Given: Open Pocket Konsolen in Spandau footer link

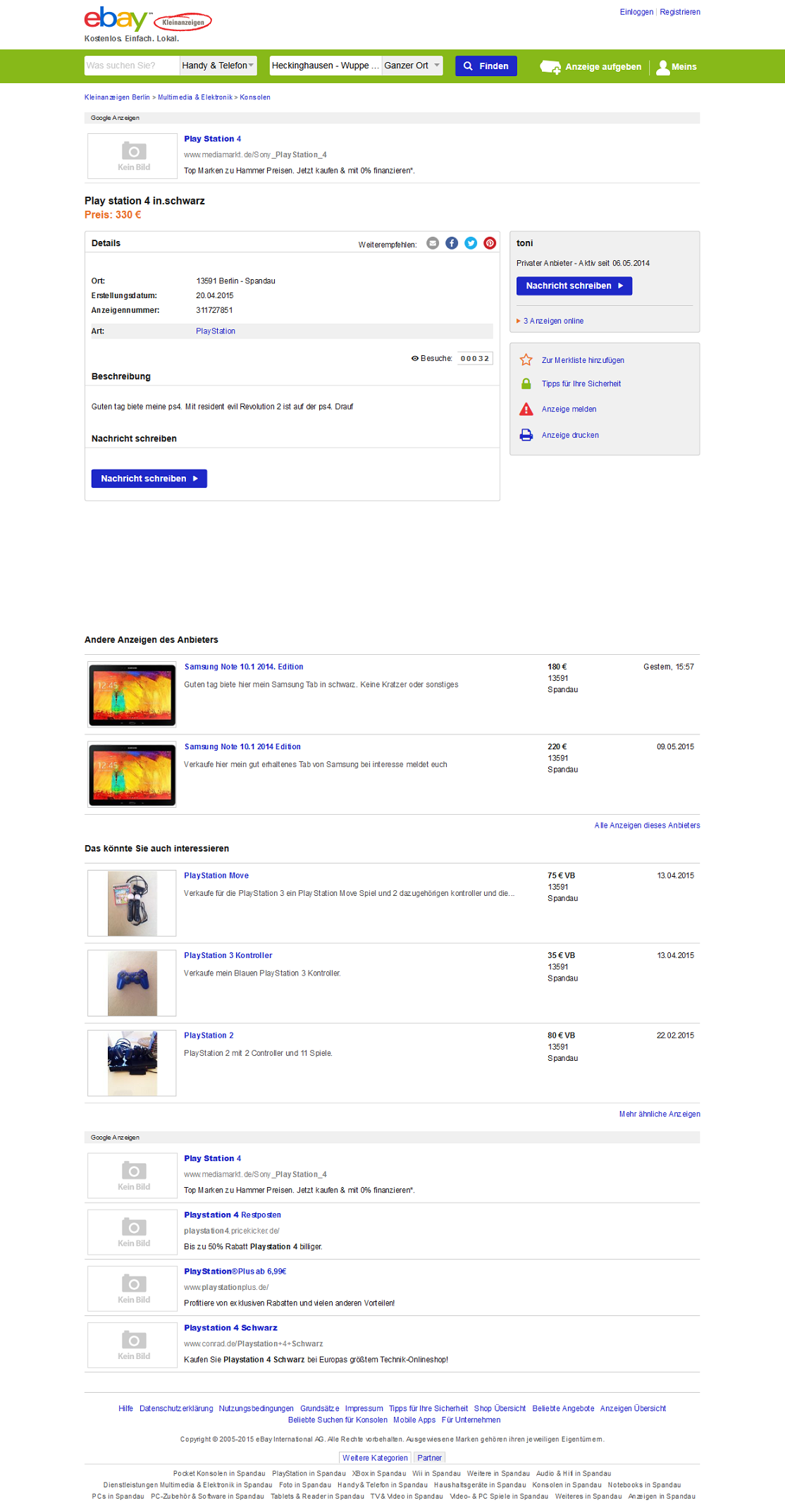Looking at the screenshot, I should (x=219, y=1473).
